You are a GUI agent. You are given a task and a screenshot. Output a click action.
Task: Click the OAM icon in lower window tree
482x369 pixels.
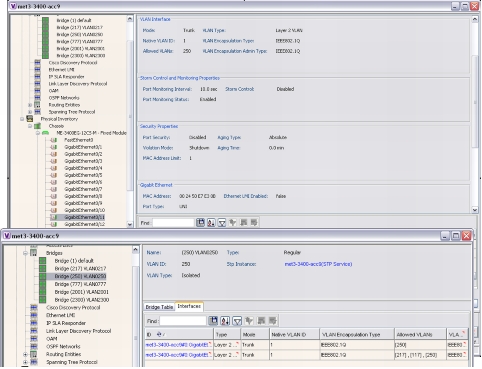click(x=34, y=339)
